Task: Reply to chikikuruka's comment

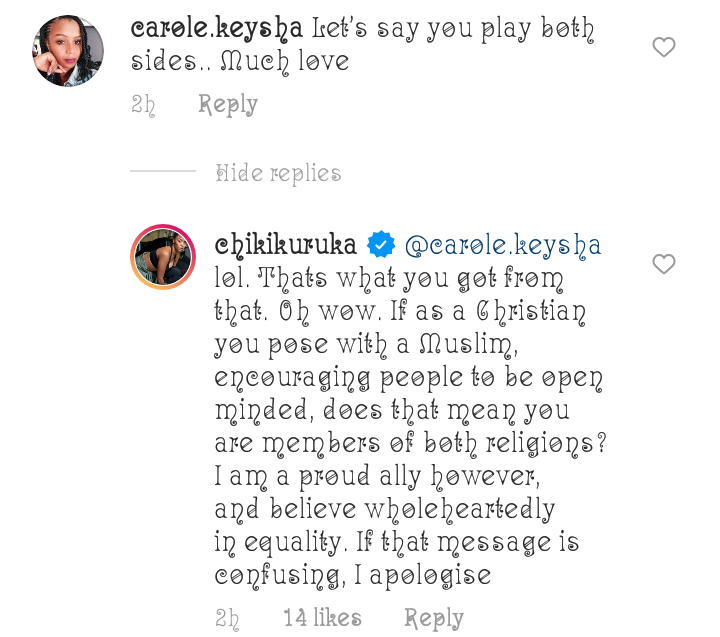Action: pos(433,619)
